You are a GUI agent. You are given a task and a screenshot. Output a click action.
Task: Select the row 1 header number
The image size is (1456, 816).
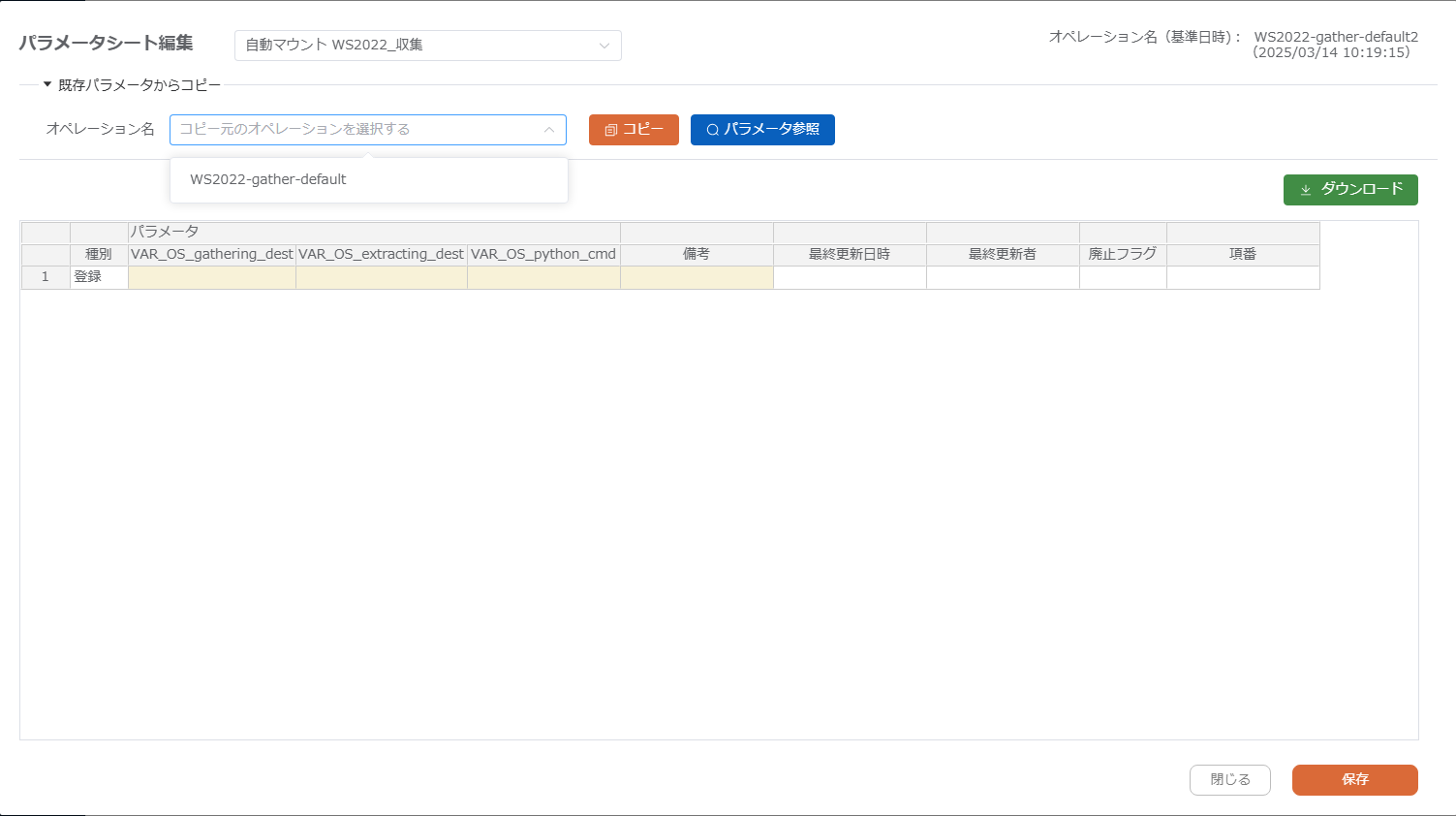(x=45, y=277)
